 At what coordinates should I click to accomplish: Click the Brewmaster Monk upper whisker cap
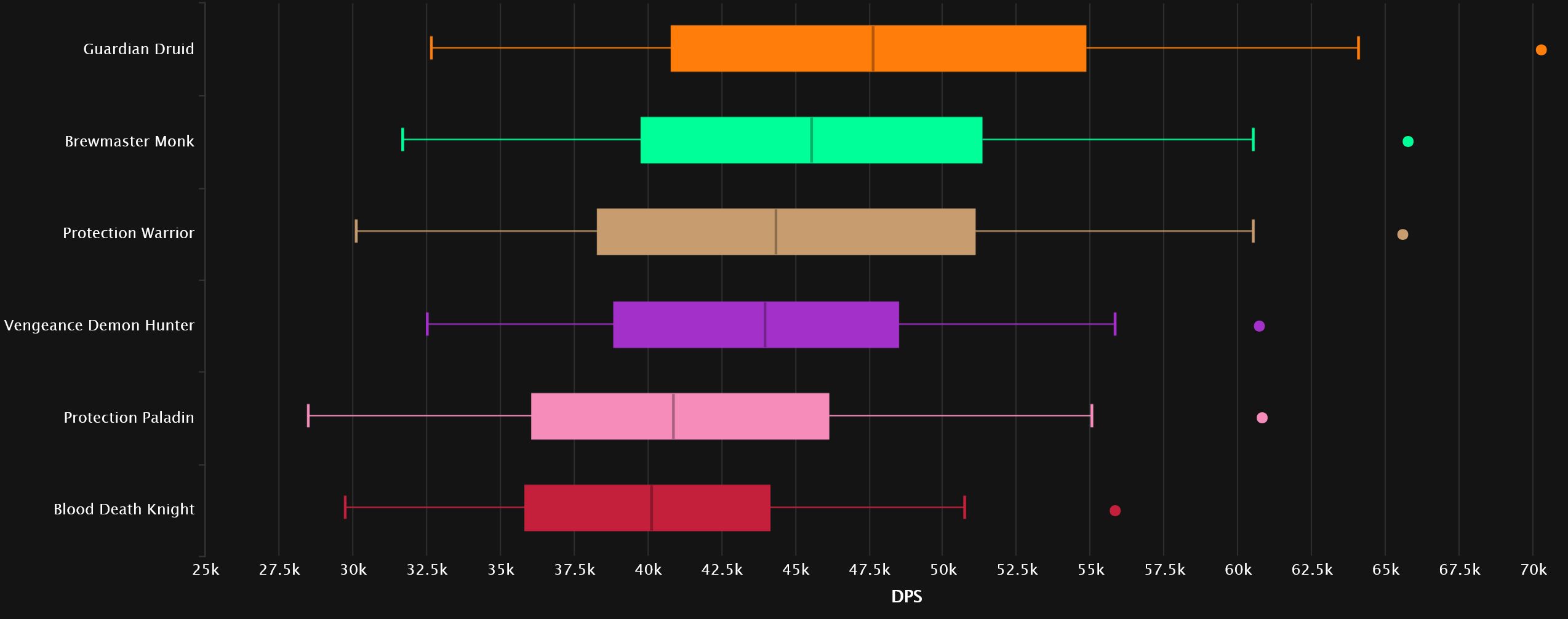(x=1253, y=140)
